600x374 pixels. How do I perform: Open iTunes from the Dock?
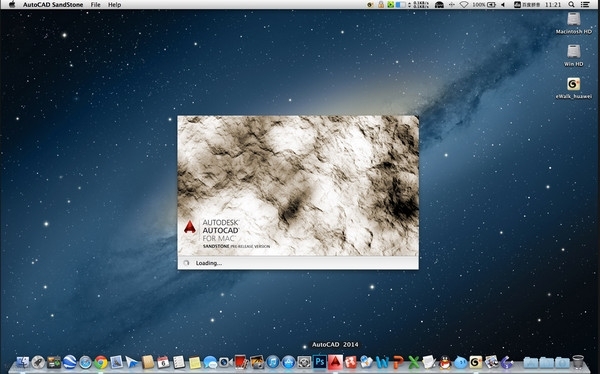tap(273, 362)
